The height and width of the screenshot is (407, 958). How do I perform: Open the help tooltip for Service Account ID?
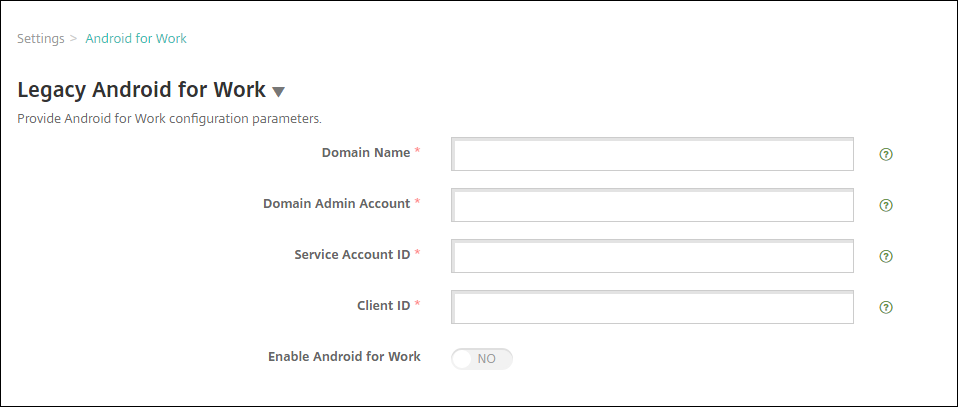click(x=885, y=256)
